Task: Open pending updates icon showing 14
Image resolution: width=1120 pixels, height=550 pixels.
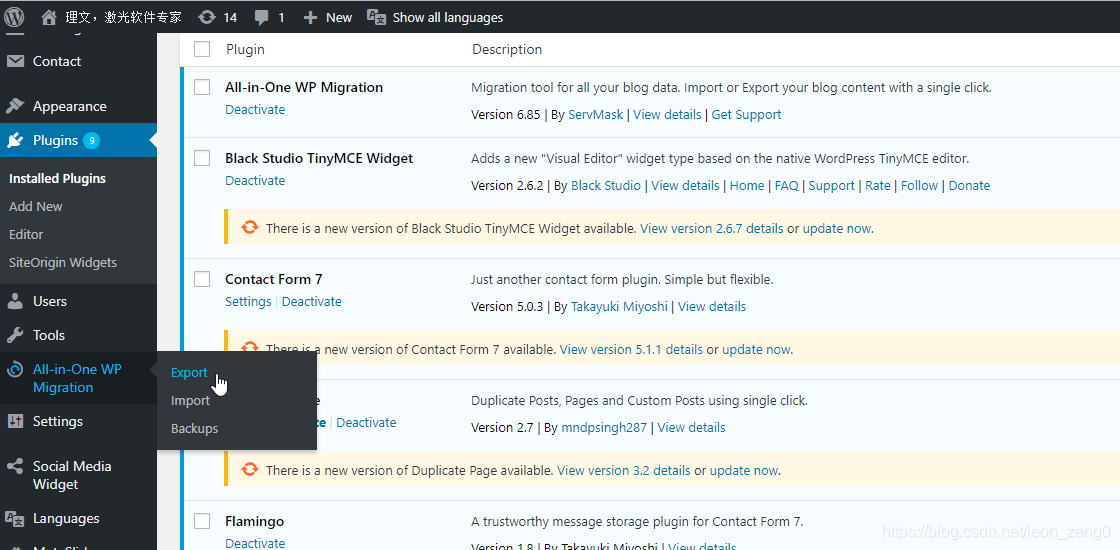Action: click(207, 17)
